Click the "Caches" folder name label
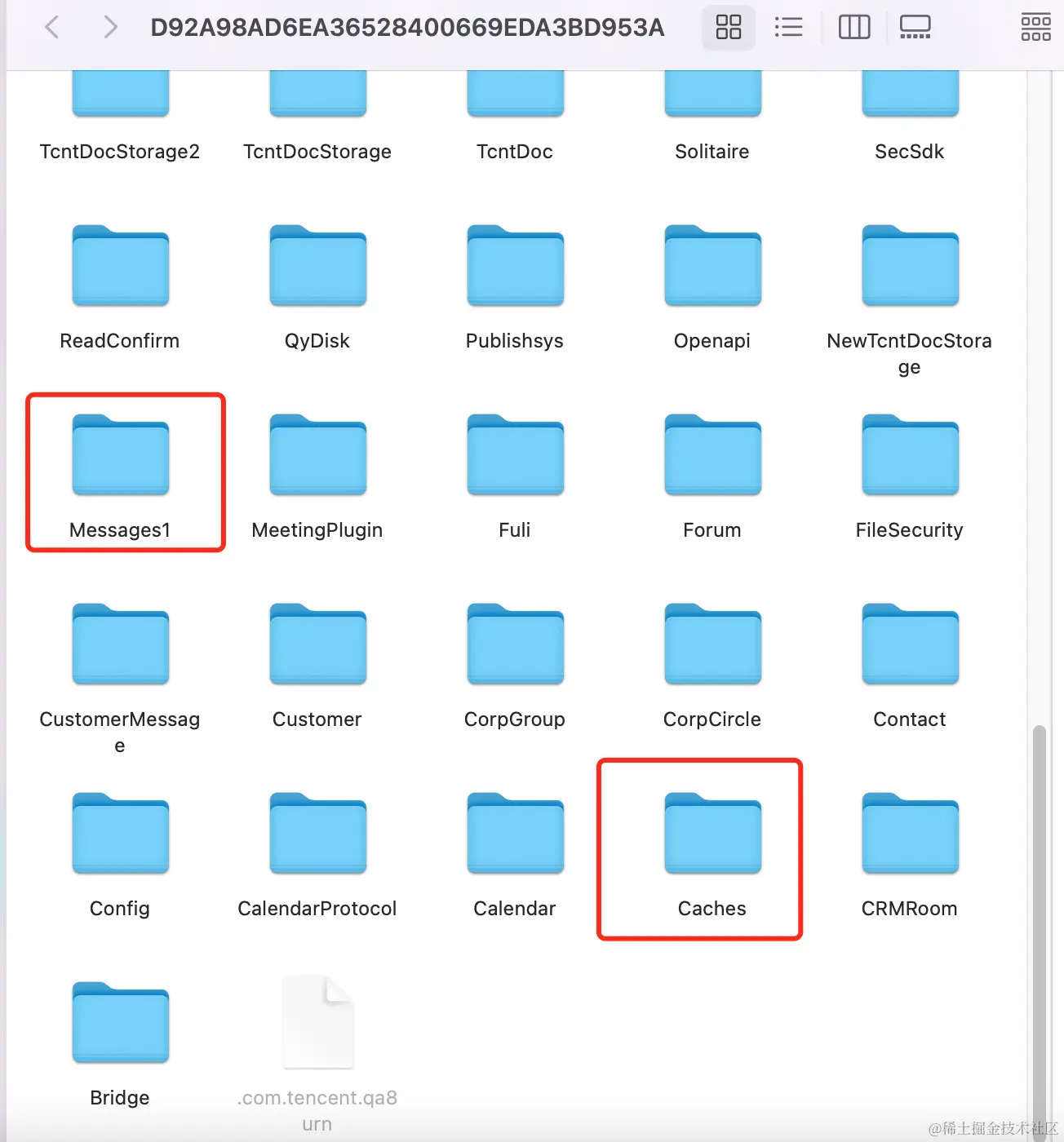 [712, 909]
